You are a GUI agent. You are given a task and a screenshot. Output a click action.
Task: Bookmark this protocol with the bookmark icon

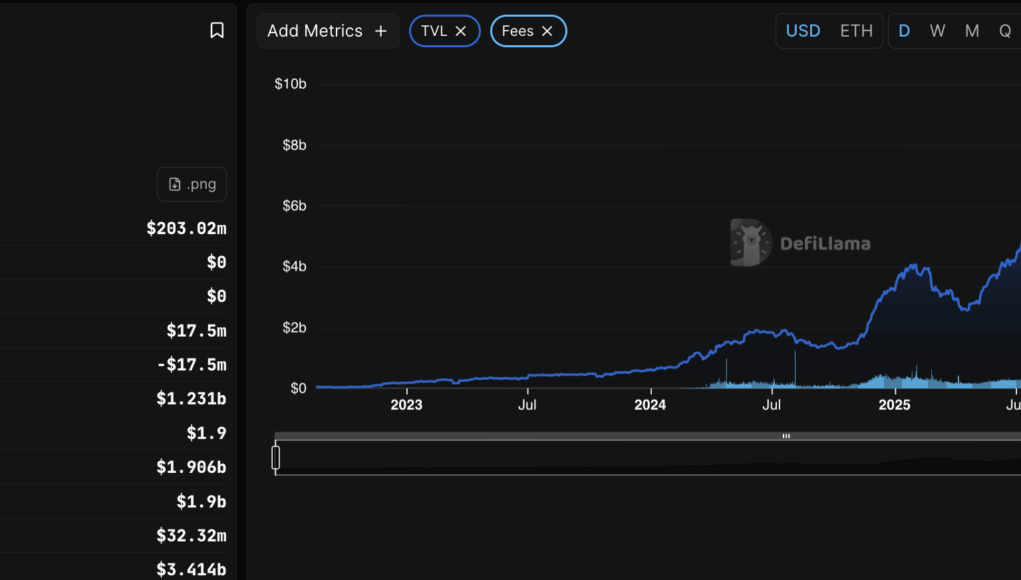(x=217, y=30)
